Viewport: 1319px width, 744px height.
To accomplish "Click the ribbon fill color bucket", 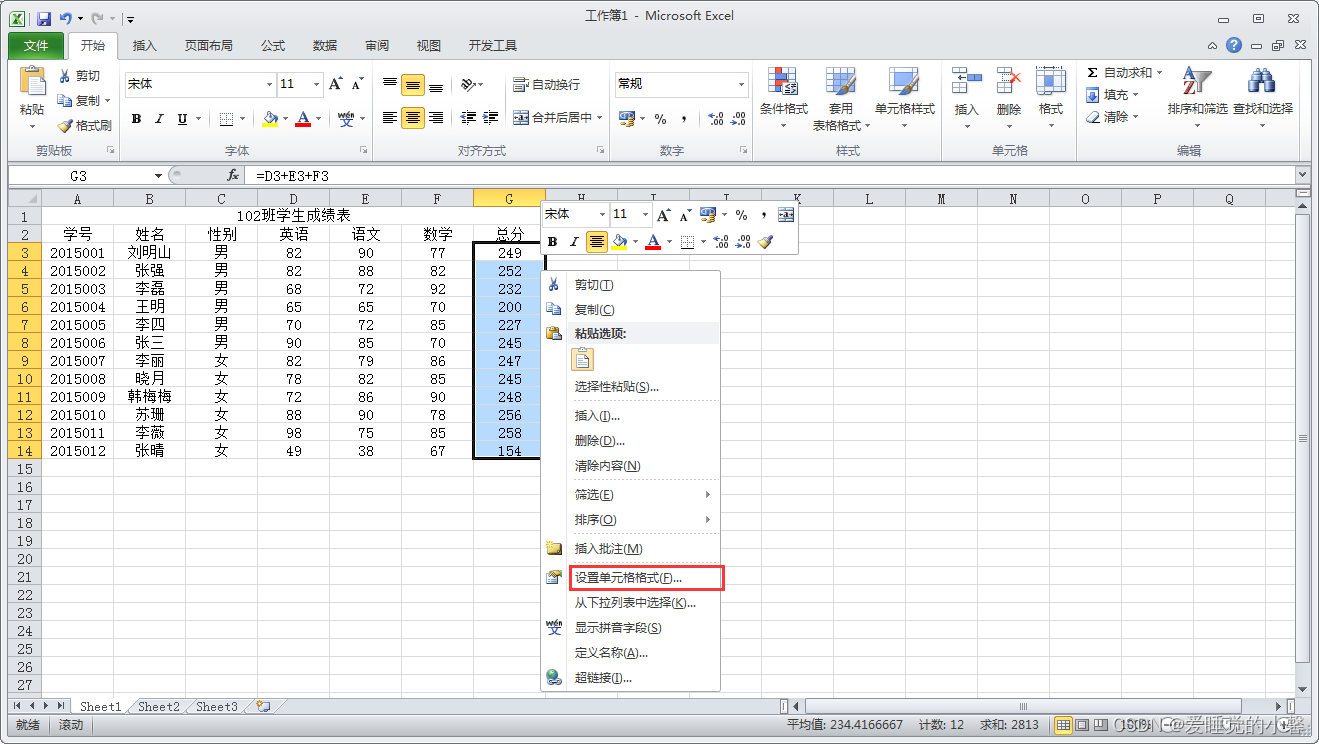I will [x=270, y=119].
